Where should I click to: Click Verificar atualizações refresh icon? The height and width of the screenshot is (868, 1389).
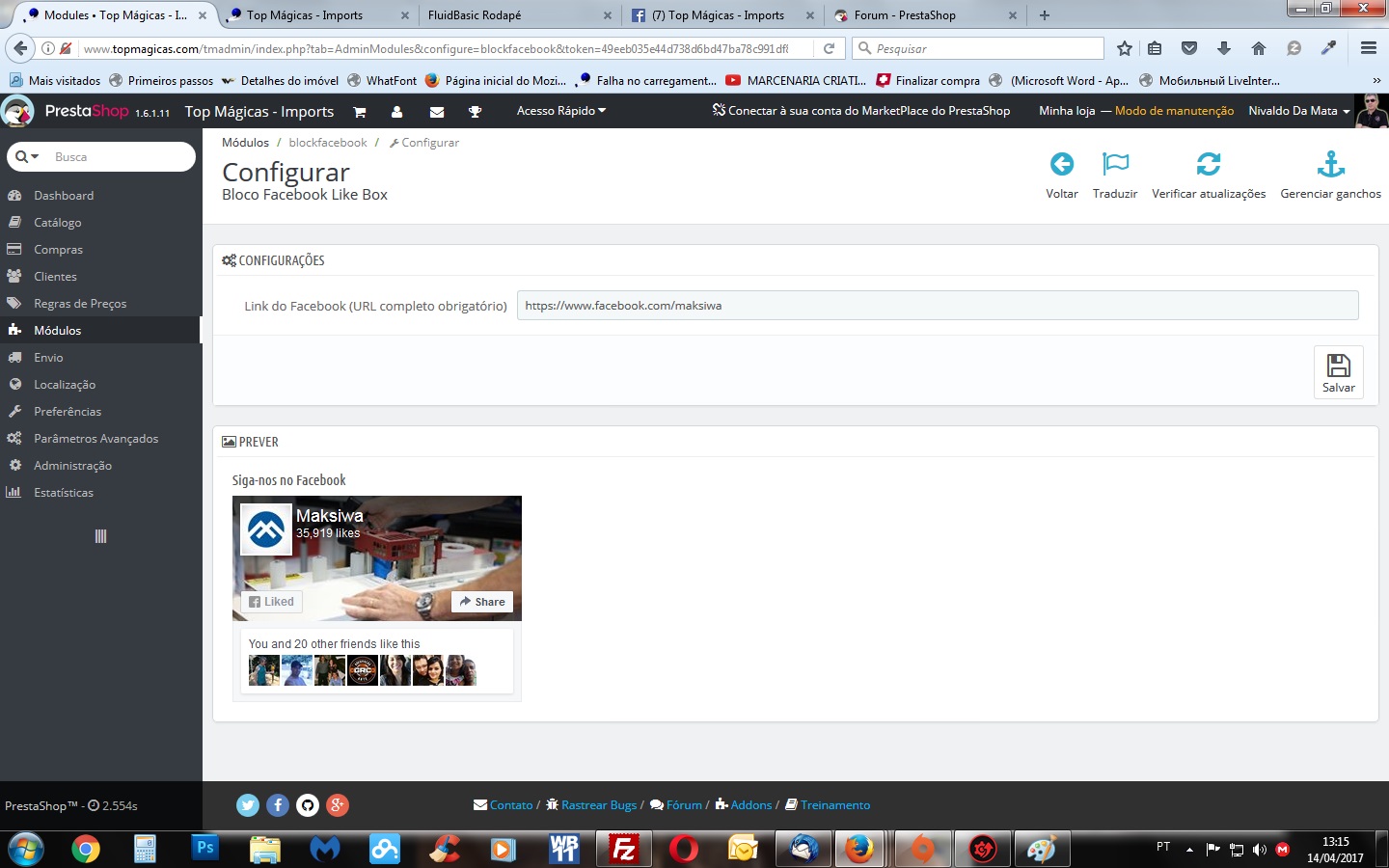click(1209, 164)
